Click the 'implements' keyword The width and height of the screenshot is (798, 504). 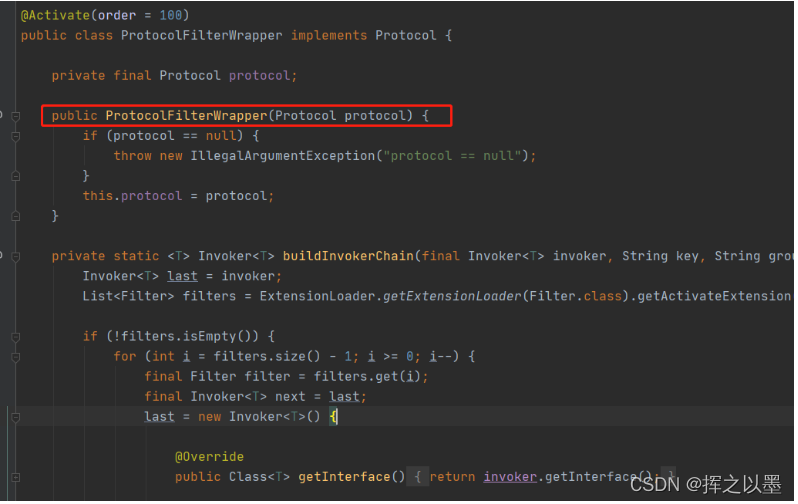[x=329, y=36]
